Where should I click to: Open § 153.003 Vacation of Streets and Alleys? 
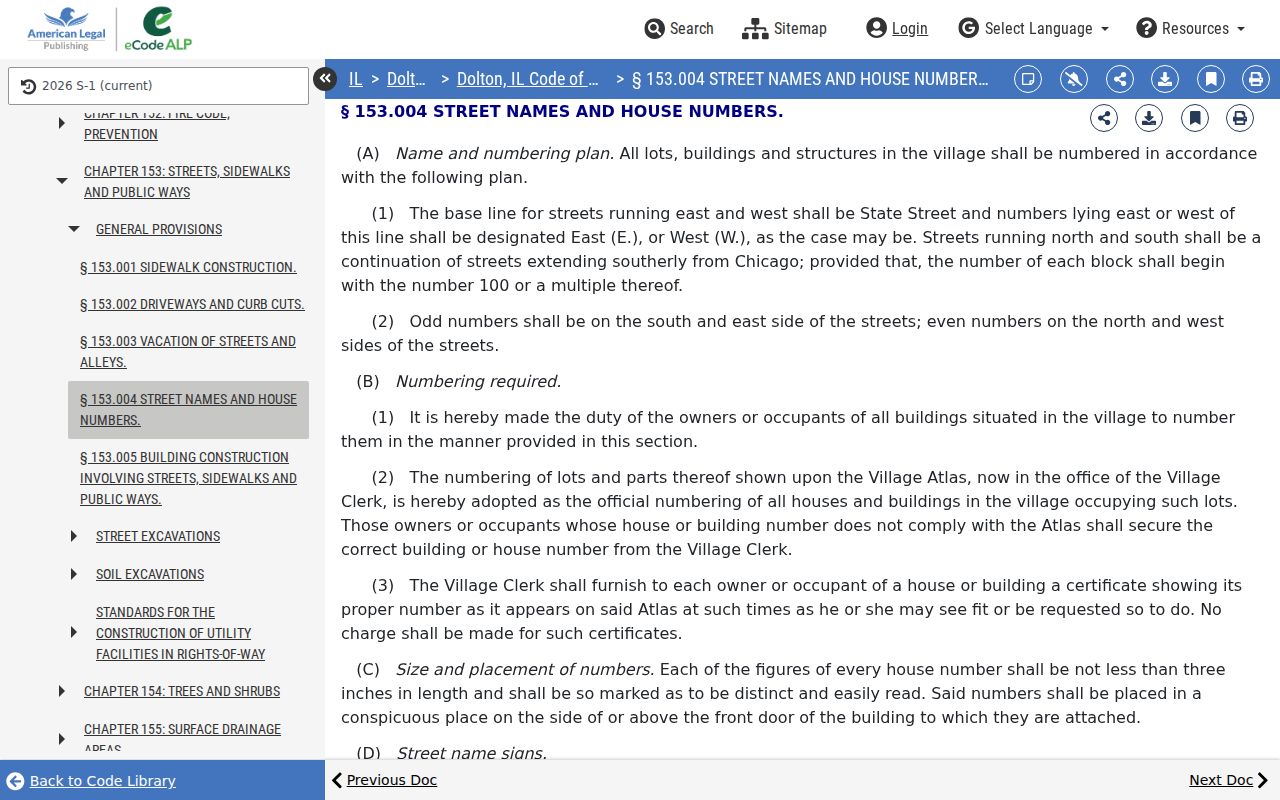pyautogui.click(x=188, y=351)
